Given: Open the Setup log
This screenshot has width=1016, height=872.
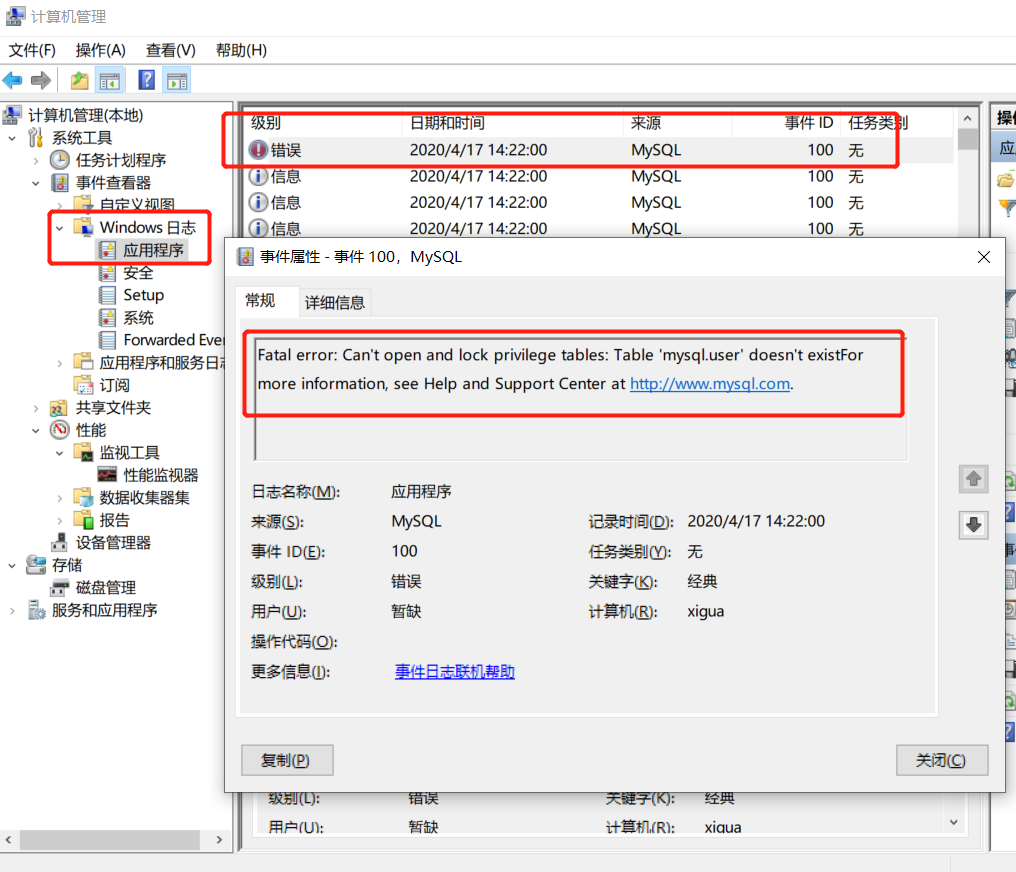Looking at the screenshot, I should [144, 295].
